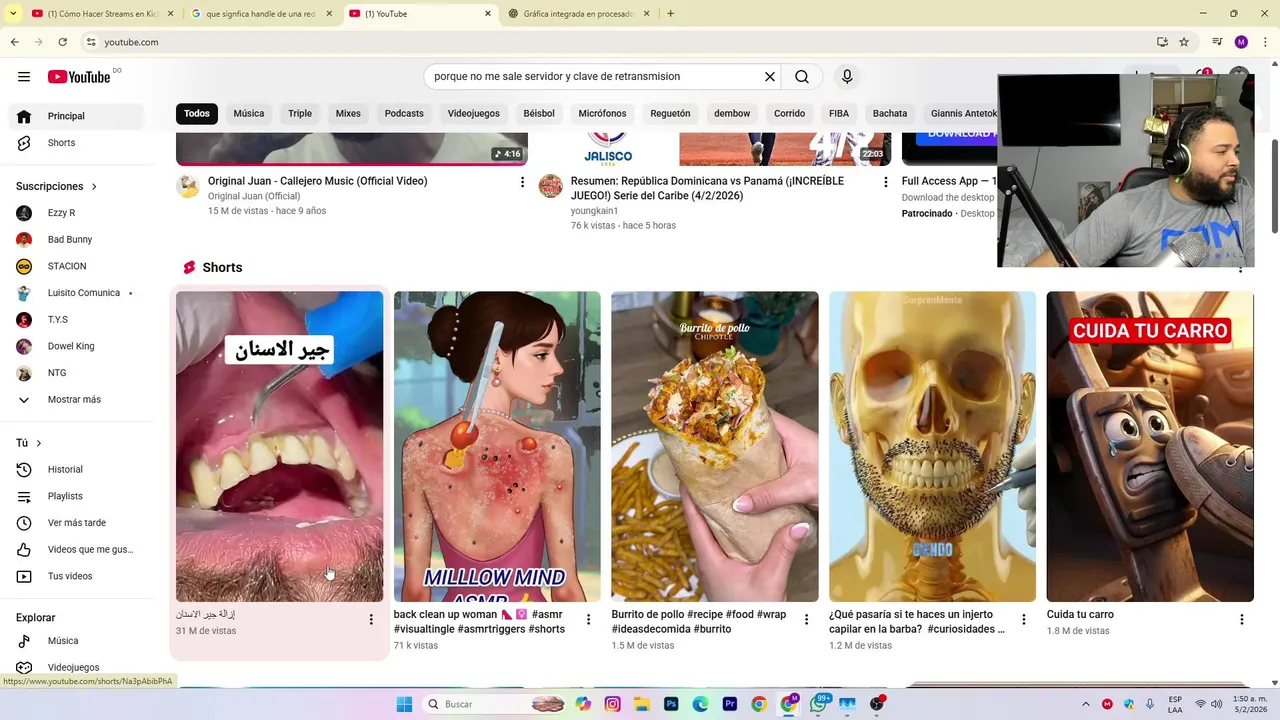Open Principal home in sidebar
Screen dimensions: 1280x720
pos(78,116)
